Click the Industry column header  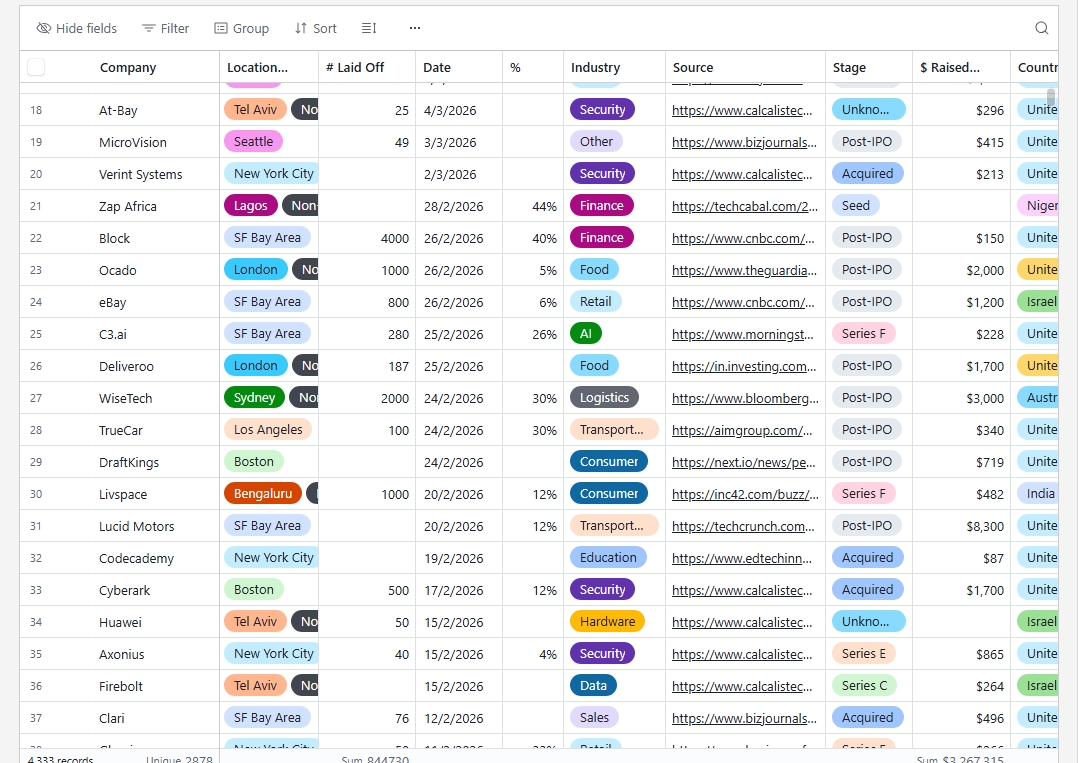tap(614, 68)
